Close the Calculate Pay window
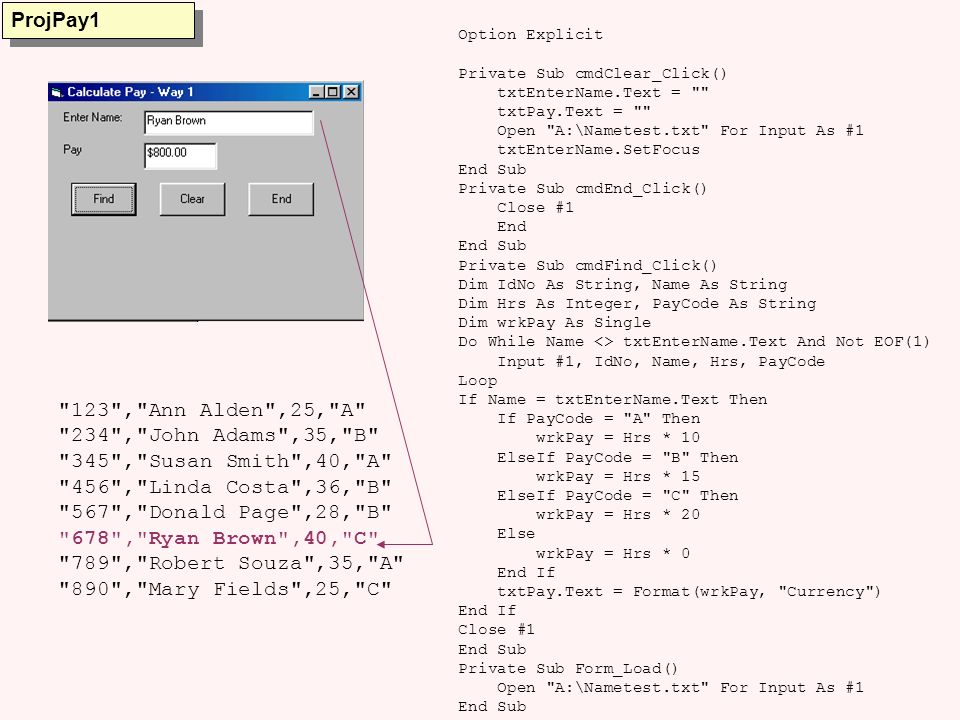This screenshot has height=720, width=960. click(x=351, y=92)
